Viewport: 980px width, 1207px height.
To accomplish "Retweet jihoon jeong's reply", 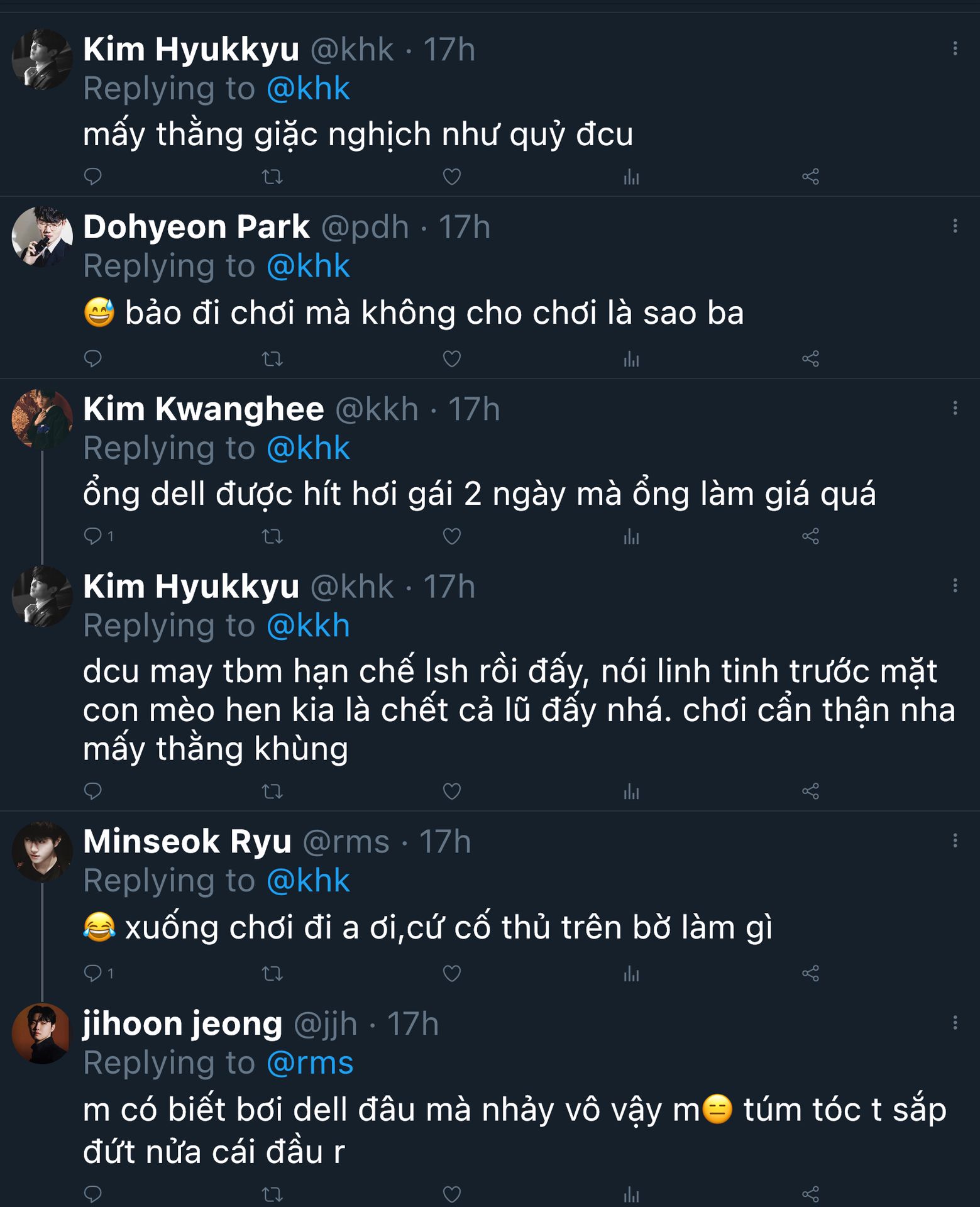I will [x=272, y=1193].
